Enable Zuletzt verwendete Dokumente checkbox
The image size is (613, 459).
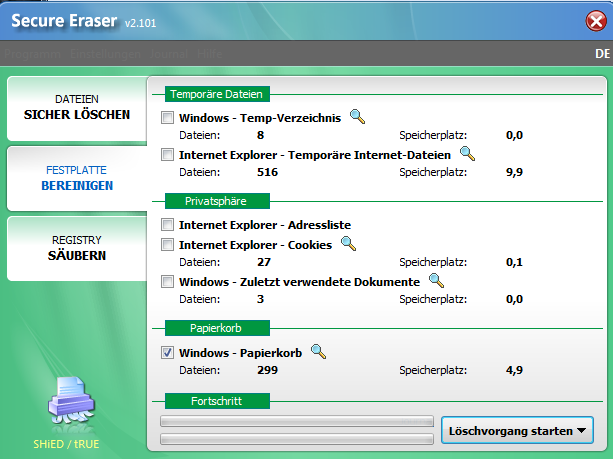tap(167, 282)
